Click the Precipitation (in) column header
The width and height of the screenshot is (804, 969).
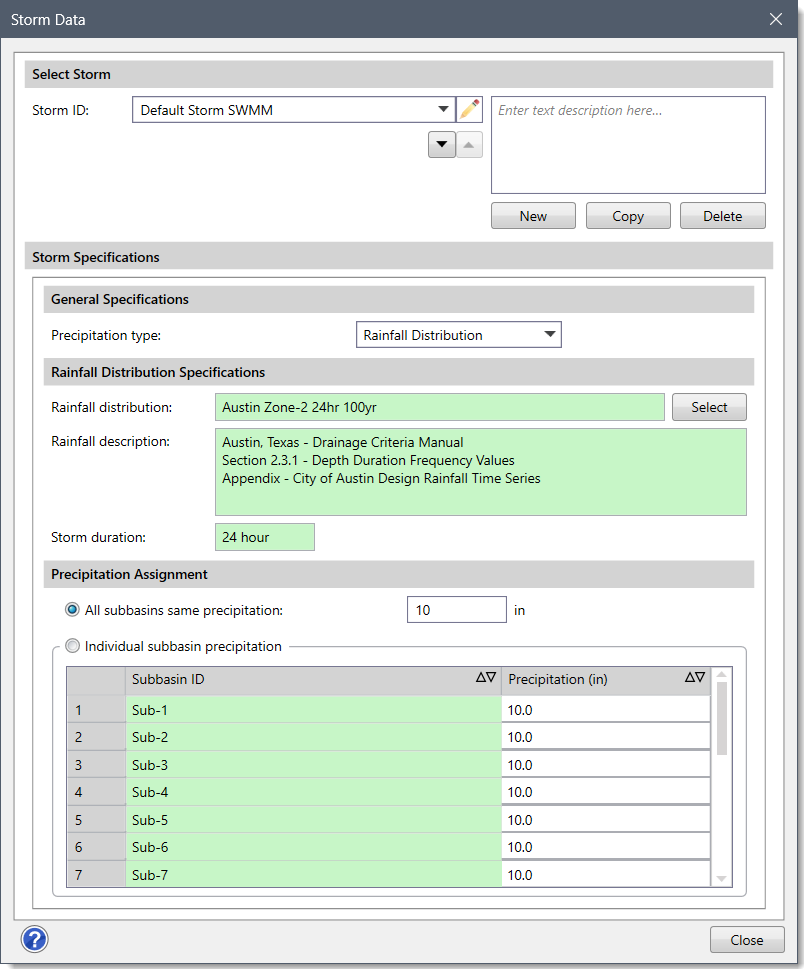pyautogui.click(x=606, y=680)
